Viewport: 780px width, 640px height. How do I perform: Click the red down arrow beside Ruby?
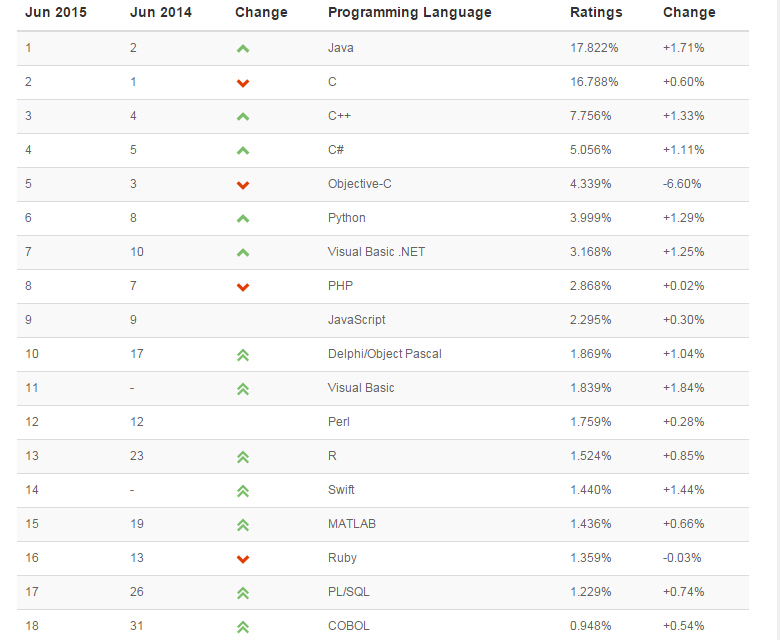tap(242, 559)
